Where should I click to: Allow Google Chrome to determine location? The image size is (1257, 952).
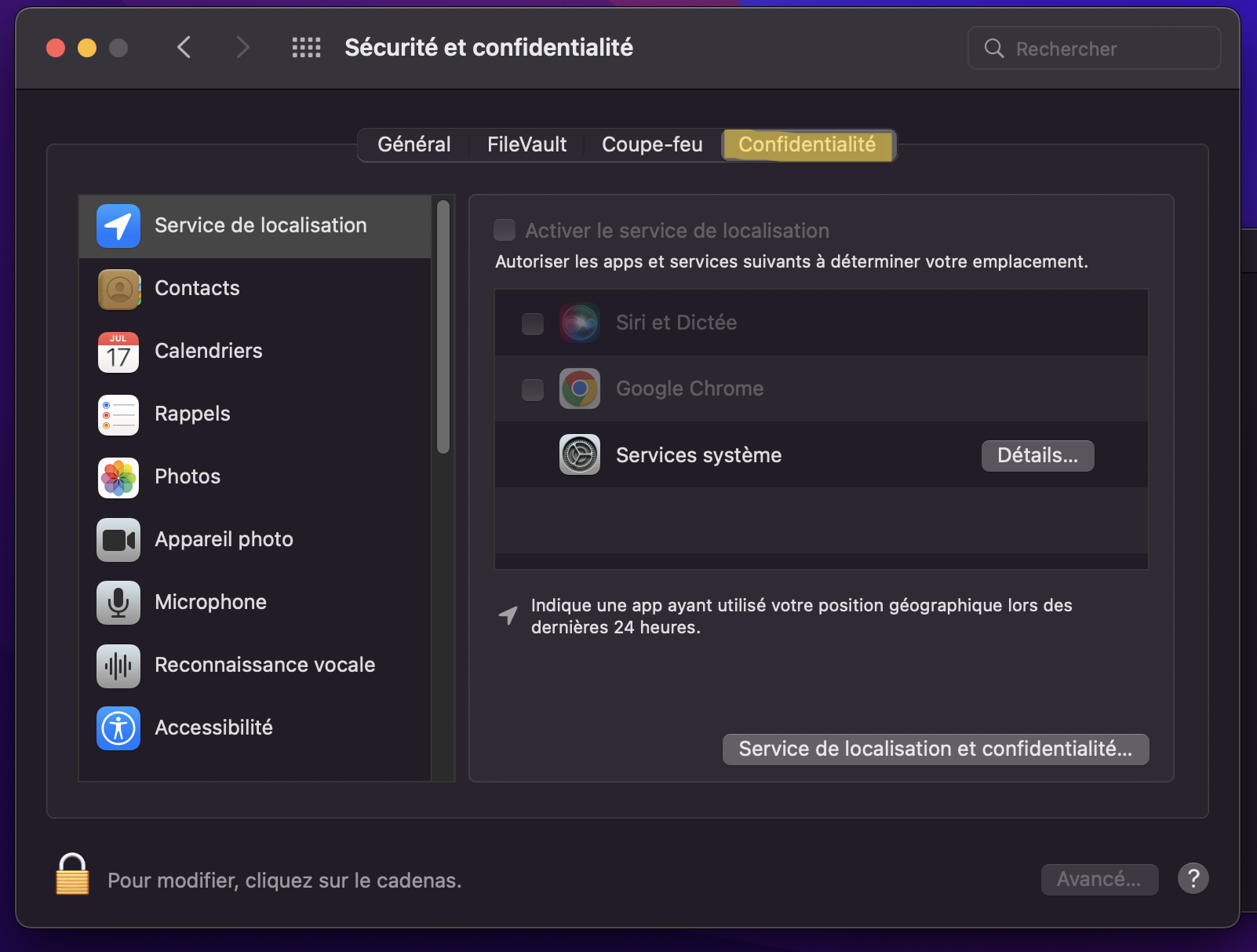[x=533, y=388]
